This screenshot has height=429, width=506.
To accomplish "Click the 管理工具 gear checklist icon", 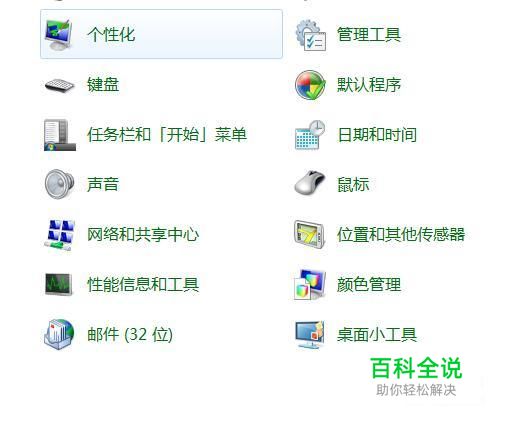I will pyautogui.click(x=310, y=35).
